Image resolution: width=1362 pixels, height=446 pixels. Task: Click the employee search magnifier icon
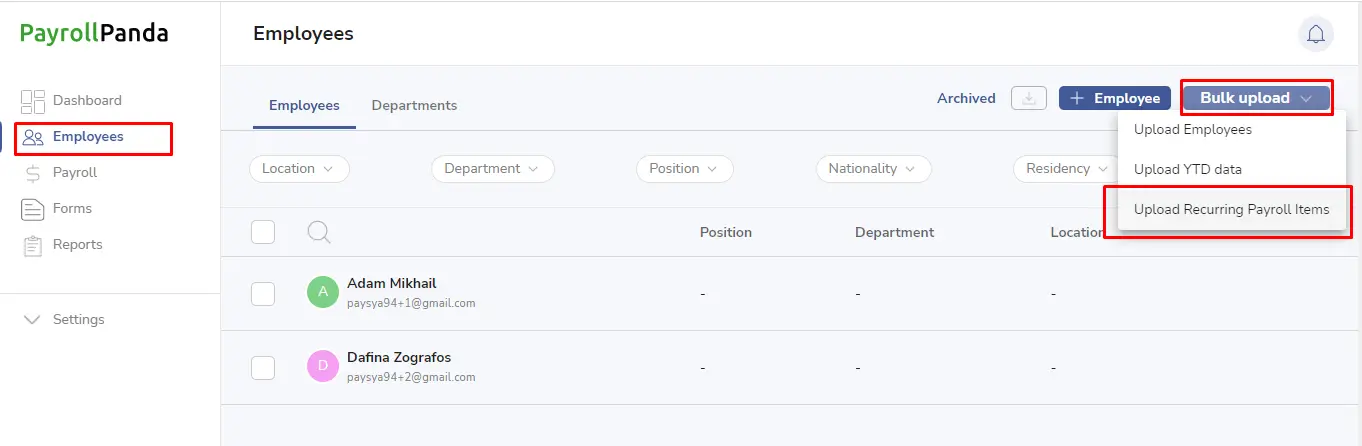[319, 233]
